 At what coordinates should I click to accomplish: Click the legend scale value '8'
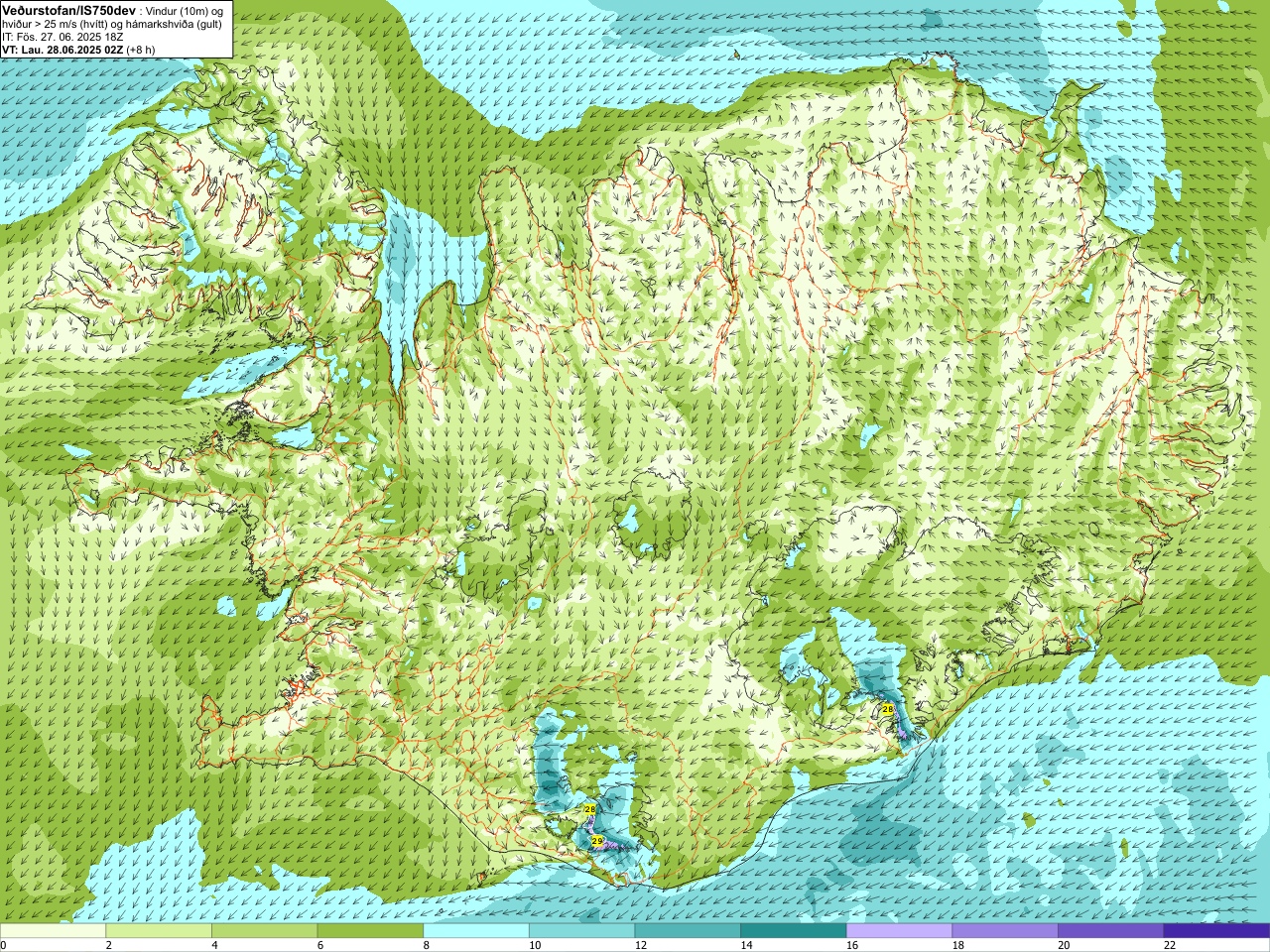(426, 945)
